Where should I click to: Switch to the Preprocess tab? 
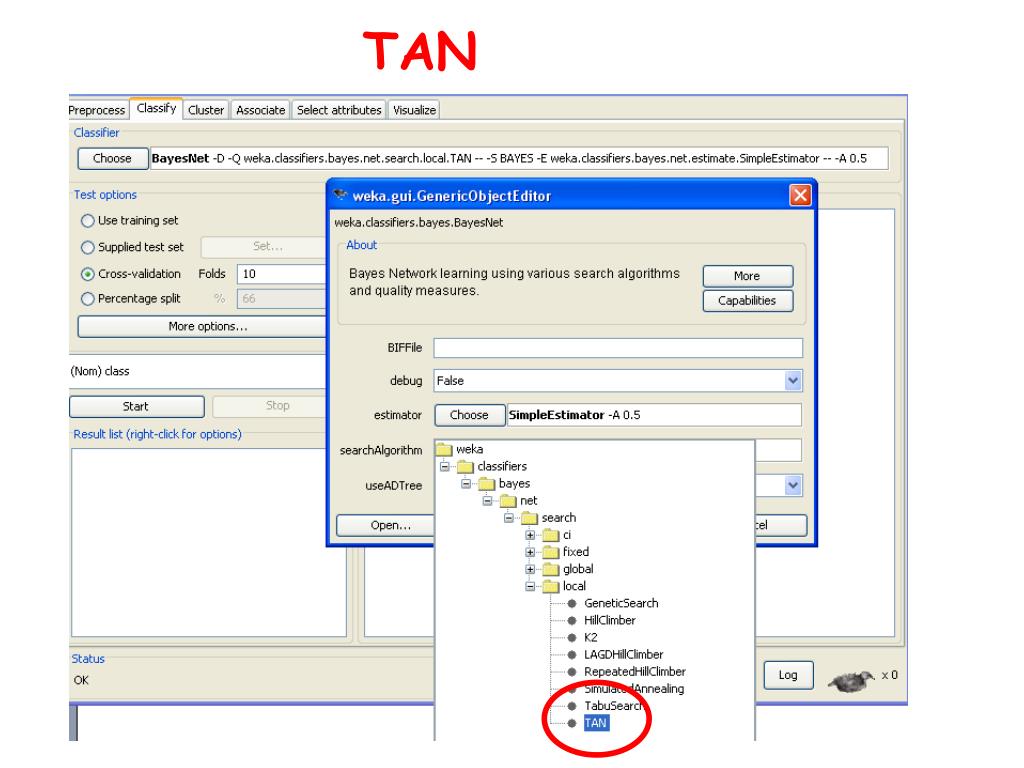(97, 110)
